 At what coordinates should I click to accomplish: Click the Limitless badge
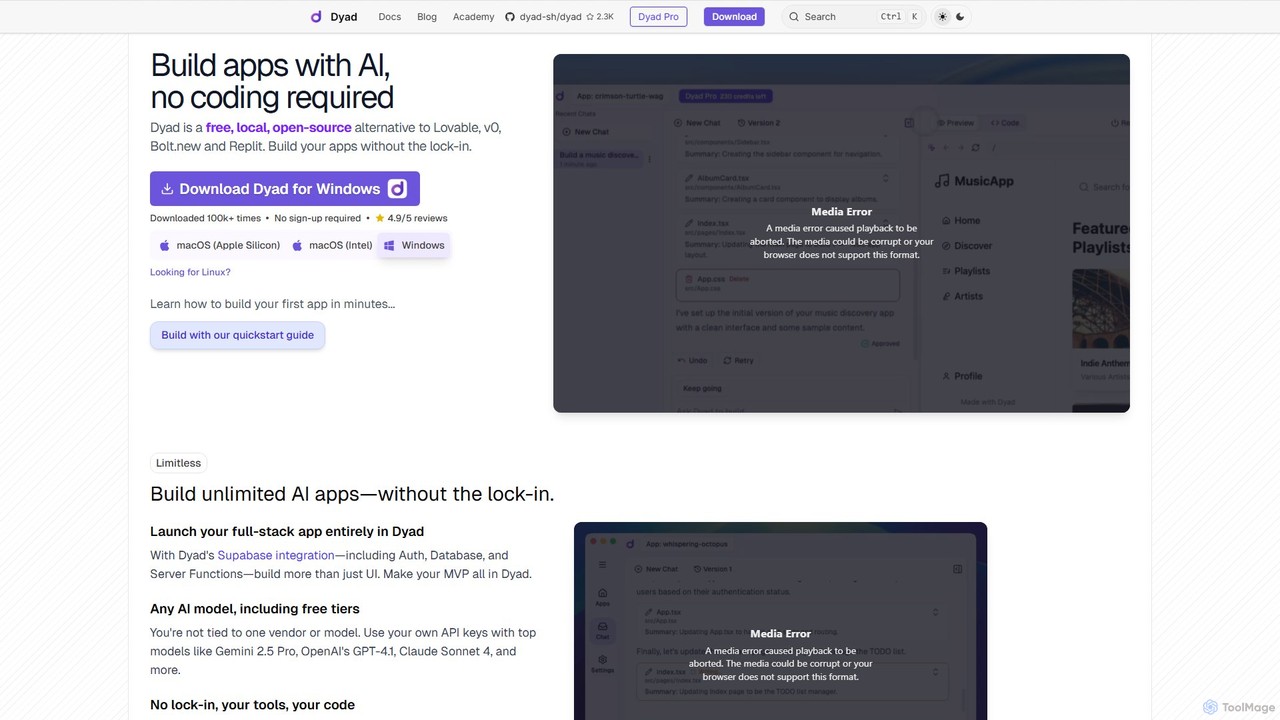pyautogui.click(x=178, y=463)
